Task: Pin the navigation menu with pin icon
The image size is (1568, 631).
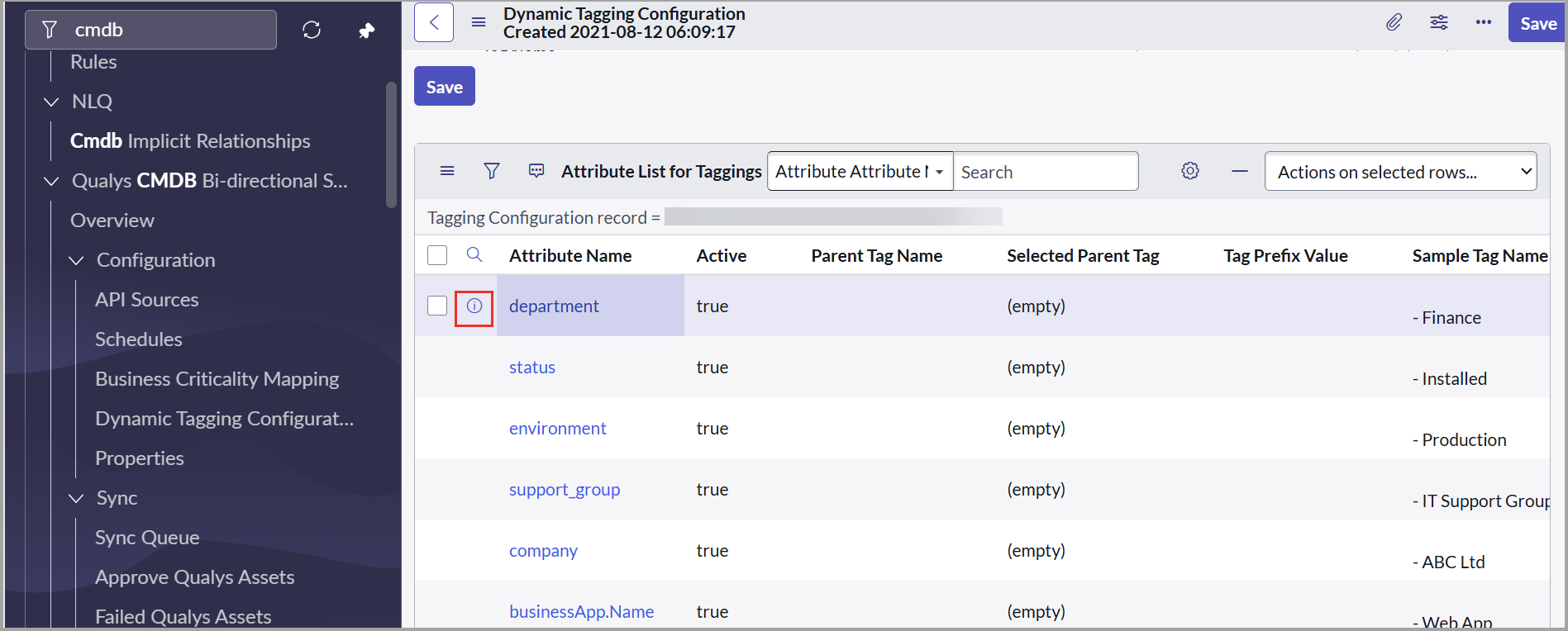Action: (x=366, y=31)
